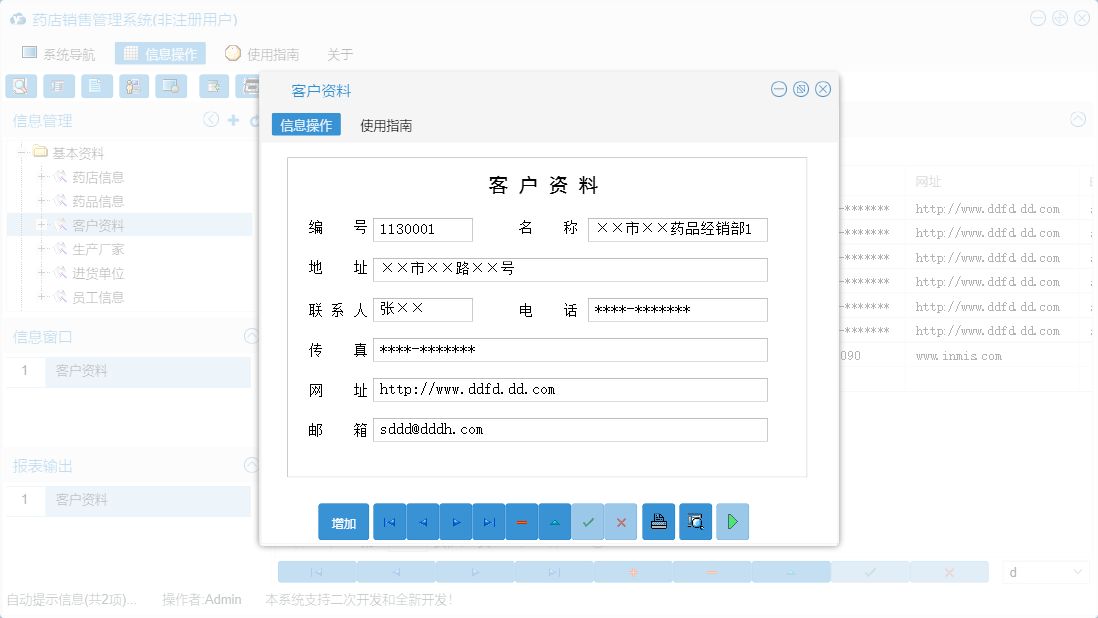Select the magnifier search icon on the toolbar

coord(21,86)
